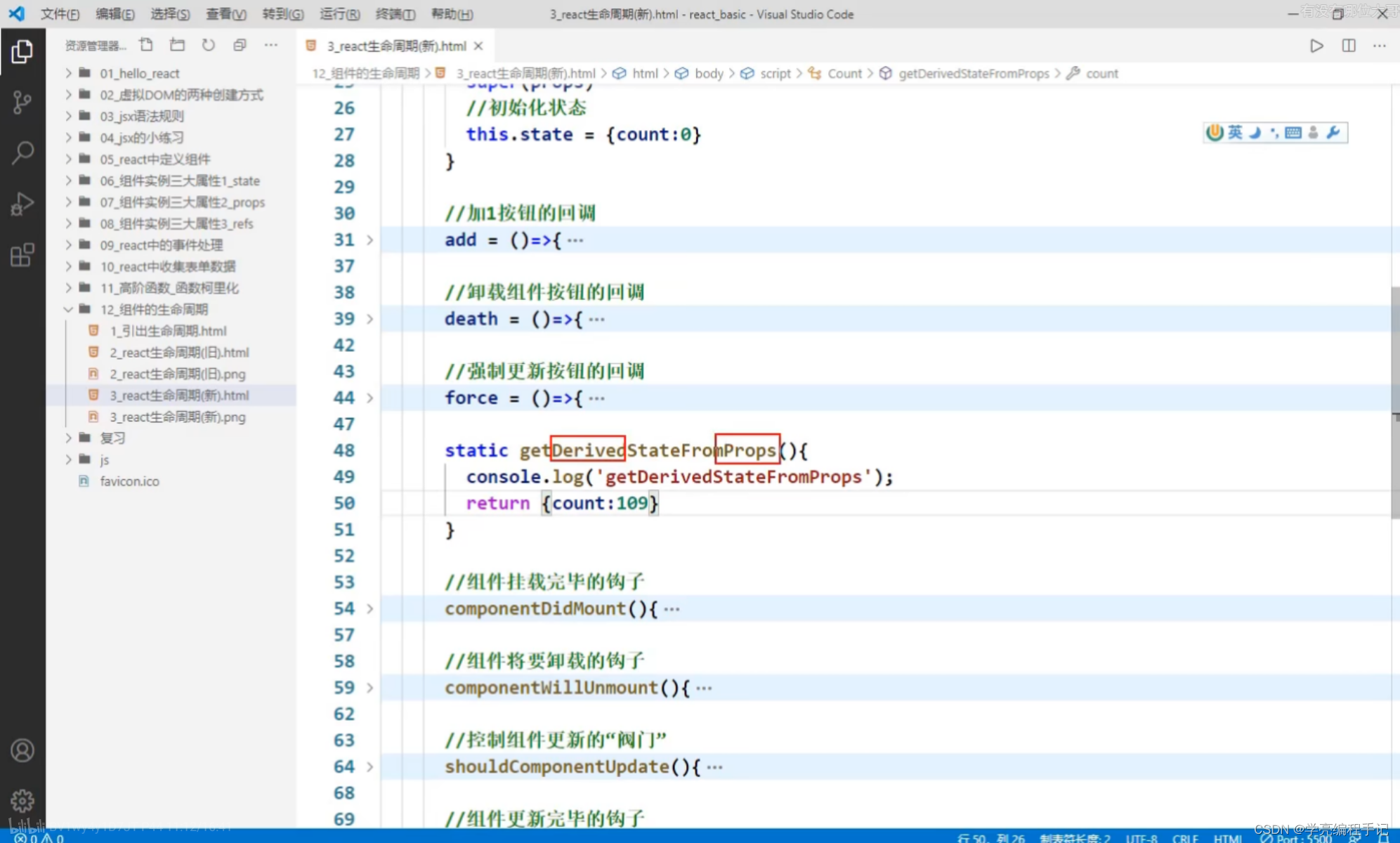This screenshot has height=843, width=1400.
Task: Run the file with the play icon
Action: pyautogui.click(x=1316, y=46)
